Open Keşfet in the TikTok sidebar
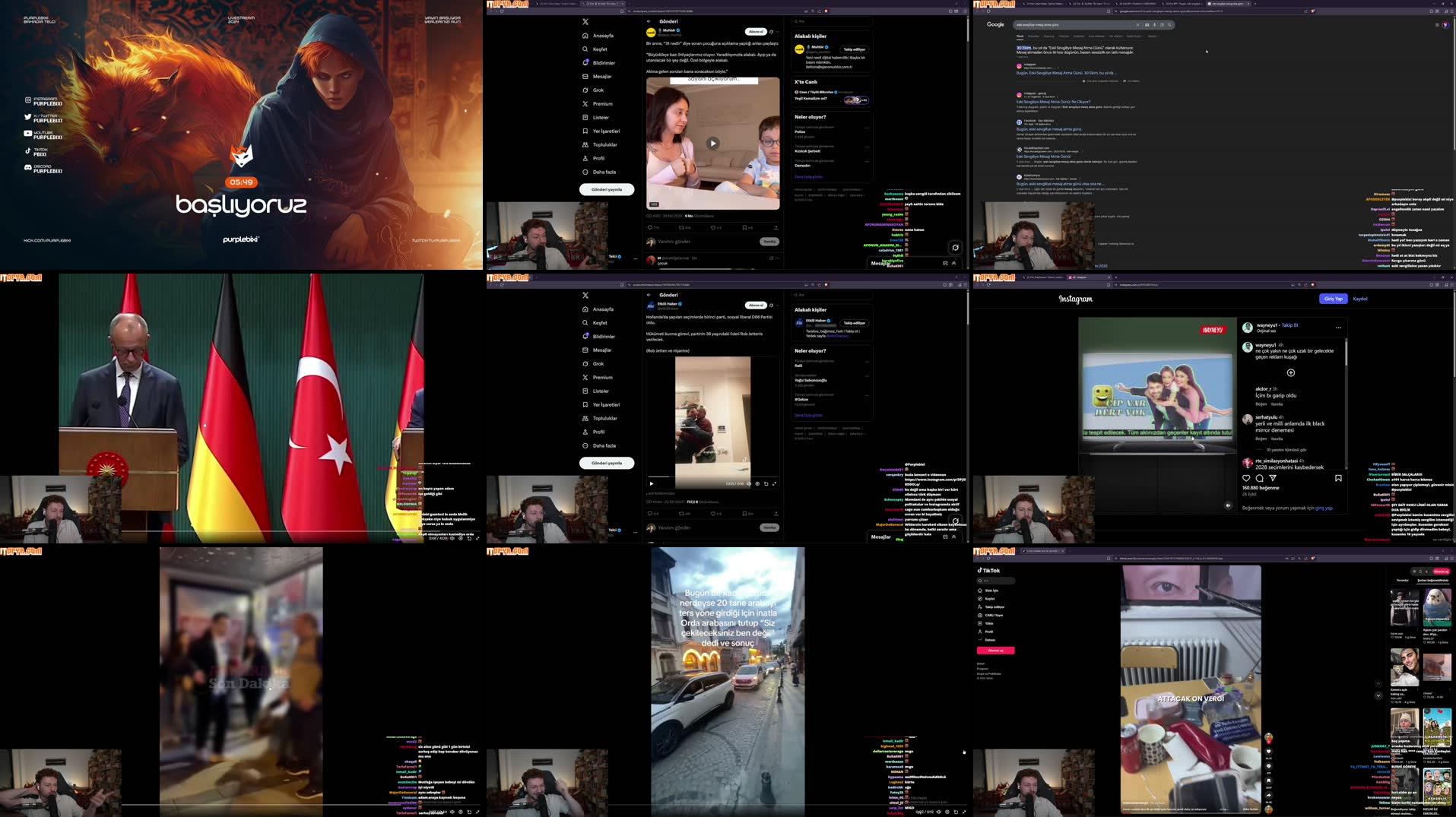The image size is (1456, 817). [991, 599]
